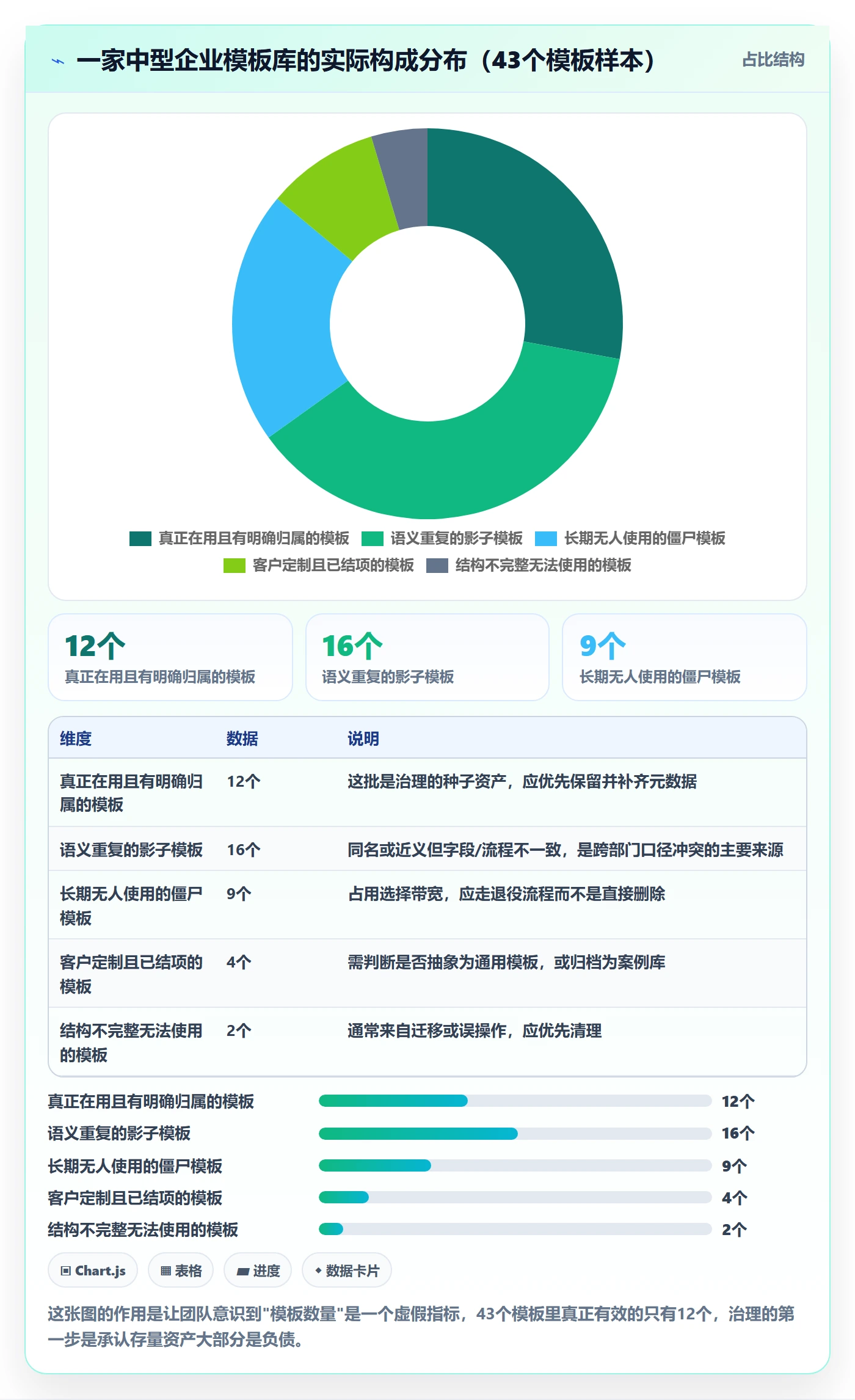Viewport: 855px width, 1400px height.
Task: Click the bar icon in 进度 chip
Action: [x=243, y=1272]
